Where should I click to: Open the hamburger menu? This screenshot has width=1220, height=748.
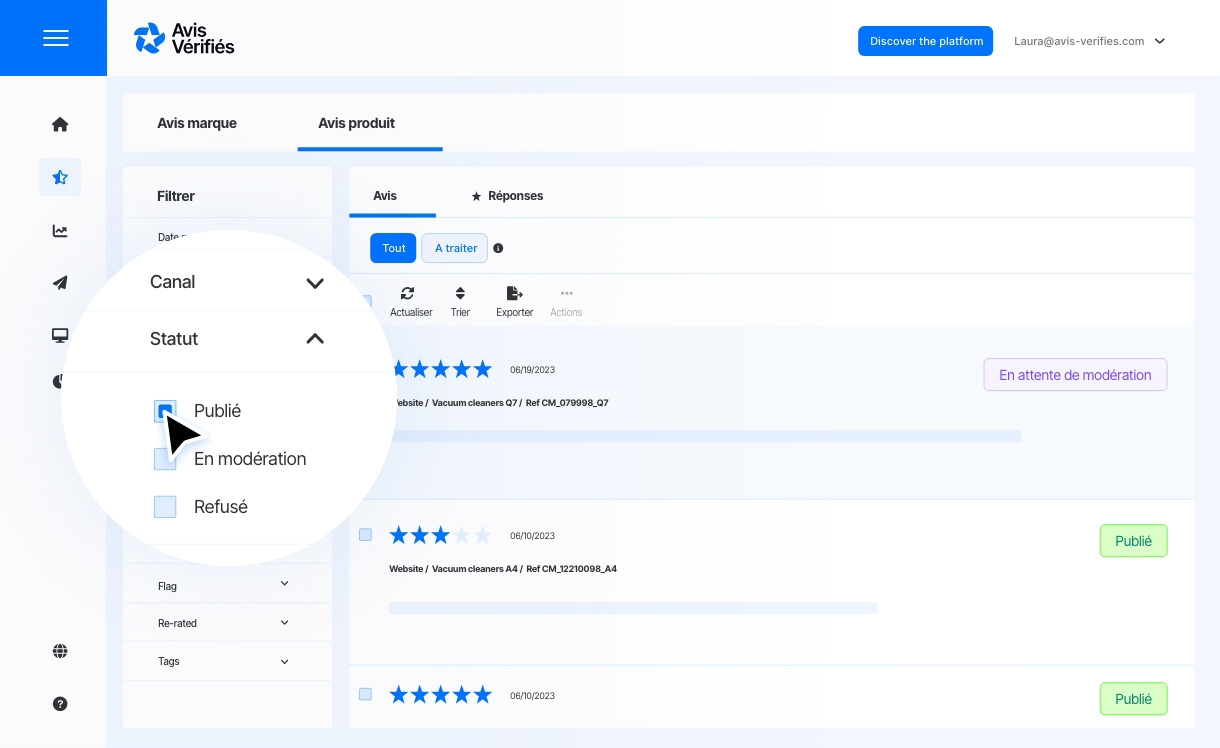pos(56,38)
